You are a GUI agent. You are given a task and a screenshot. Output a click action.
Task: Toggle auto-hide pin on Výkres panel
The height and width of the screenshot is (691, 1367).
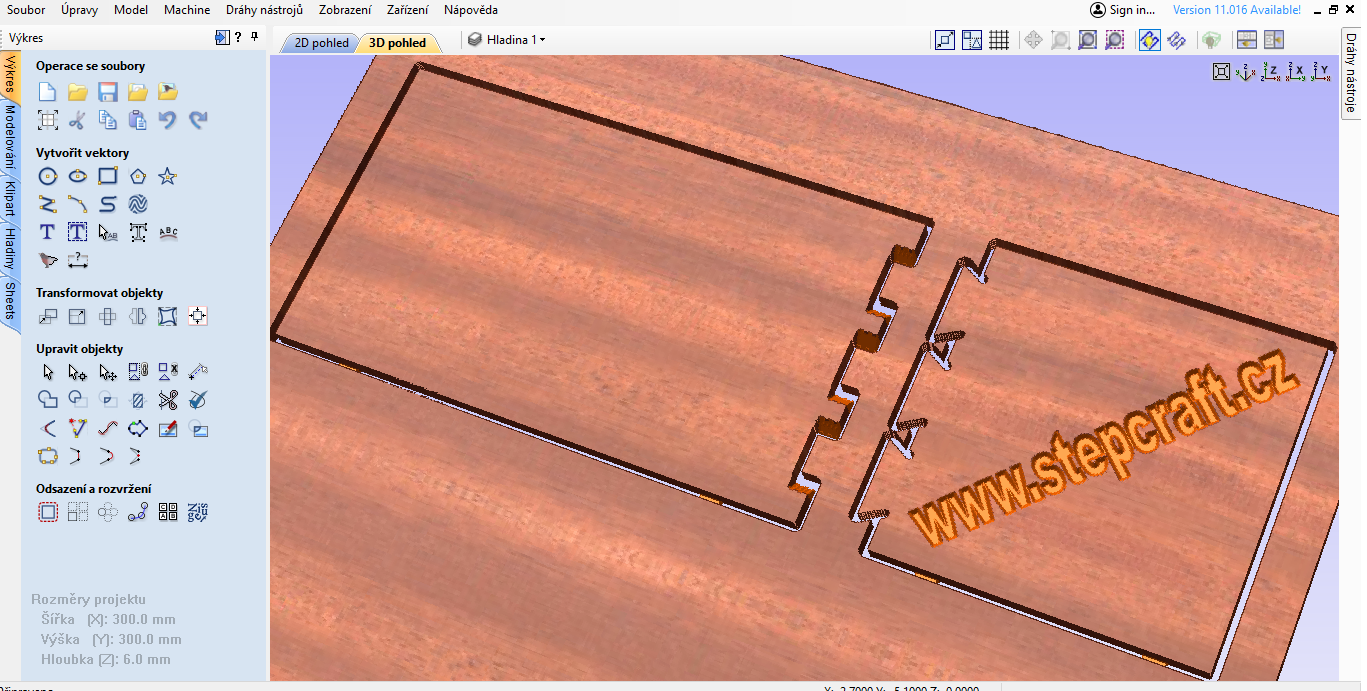coord(254,37)
